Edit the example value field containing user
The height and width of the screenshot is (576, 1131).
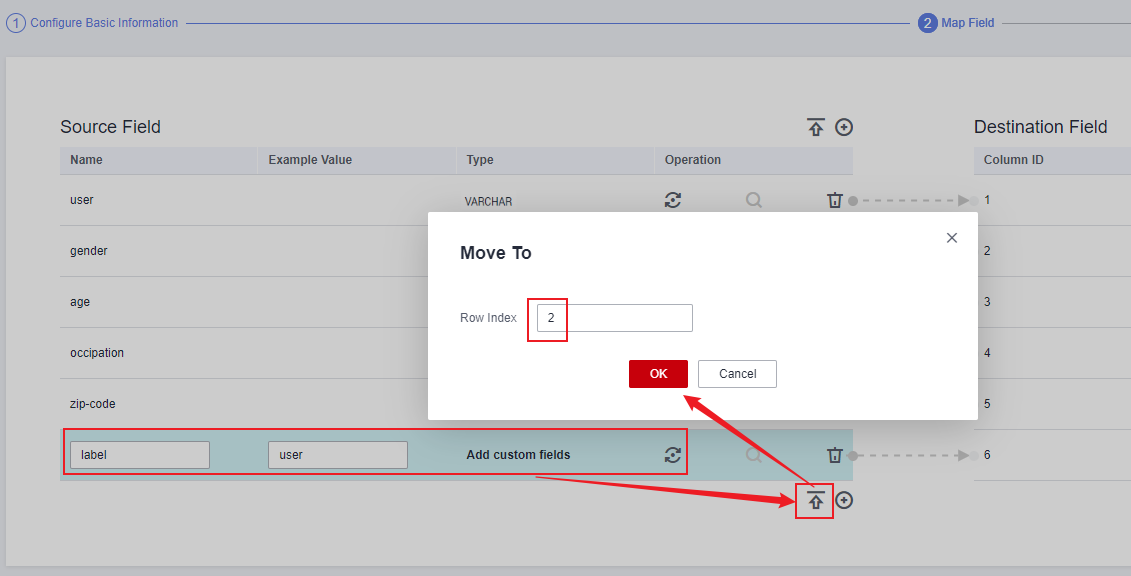(x=338, y=455)
